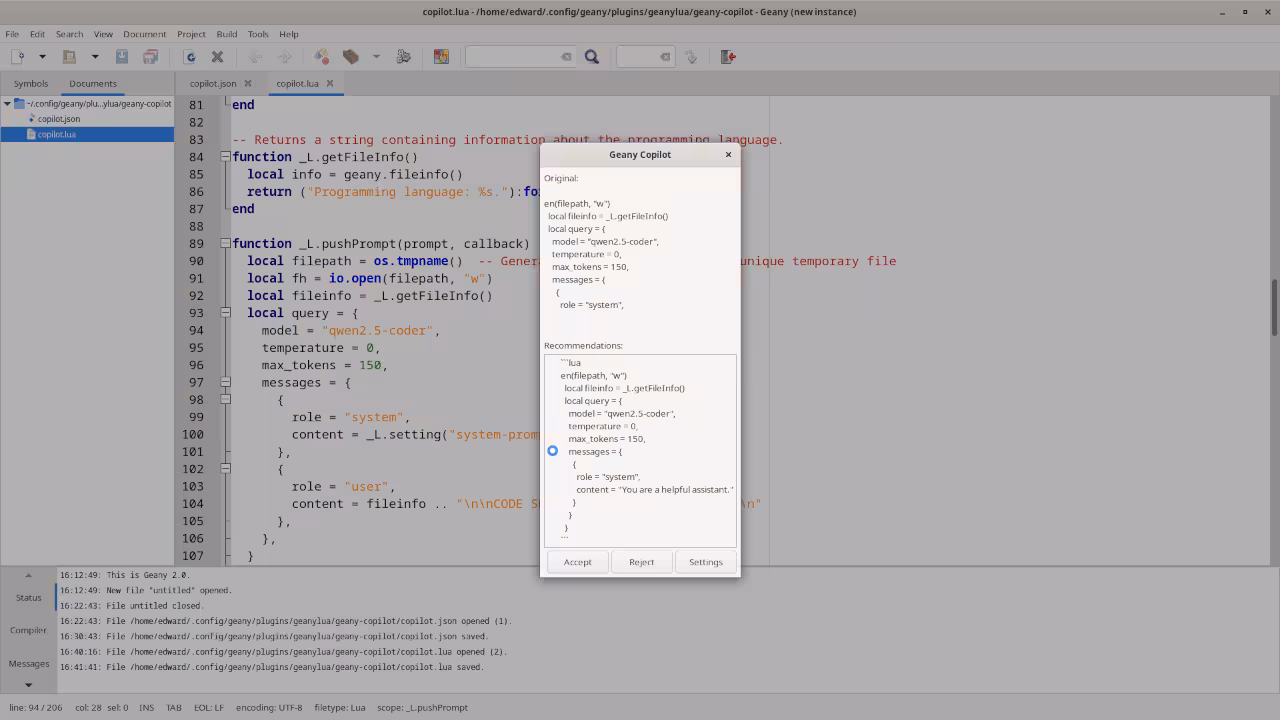1280x720 pixels.
Task: Select the recommendation radio button in Copilot dialog
Action: click(552, 451)
